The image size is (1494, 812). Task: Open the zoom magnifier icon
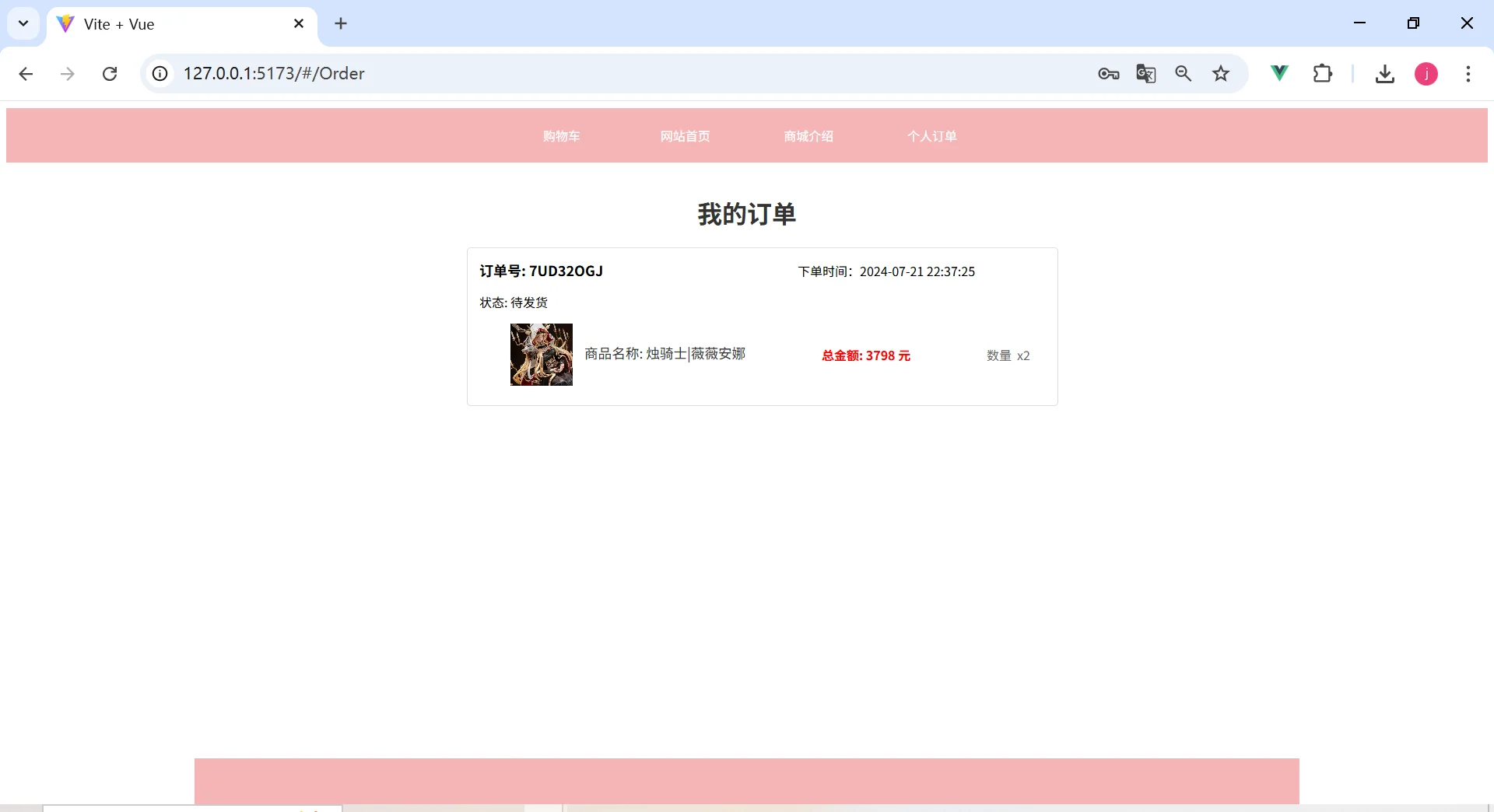1184,74
